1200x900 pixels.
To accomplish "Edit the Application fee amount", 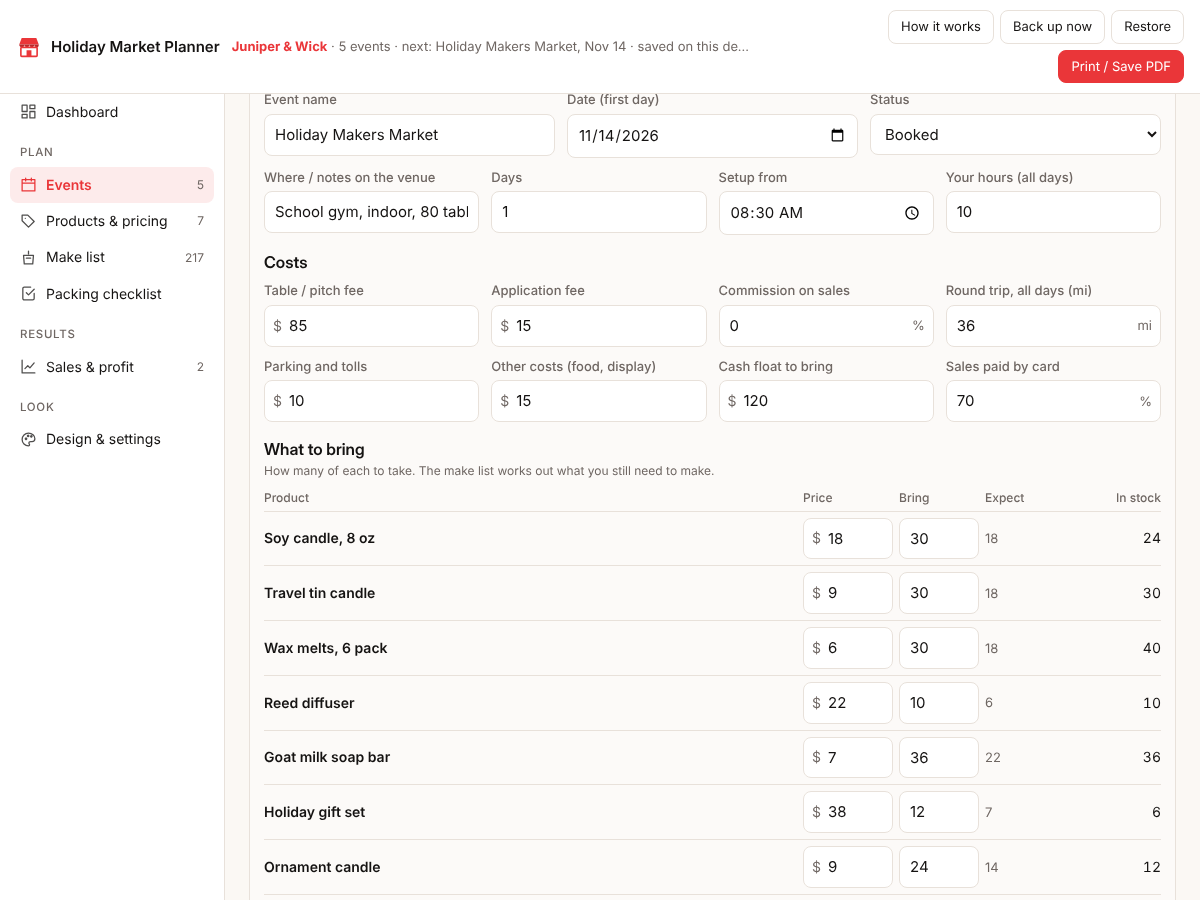I will [599, 326].
